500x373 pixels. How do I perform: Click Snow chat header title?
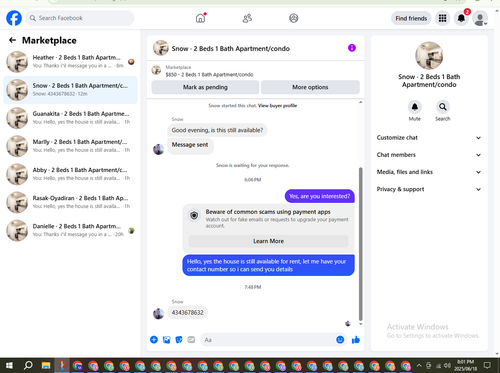click(x=231, y=49)
